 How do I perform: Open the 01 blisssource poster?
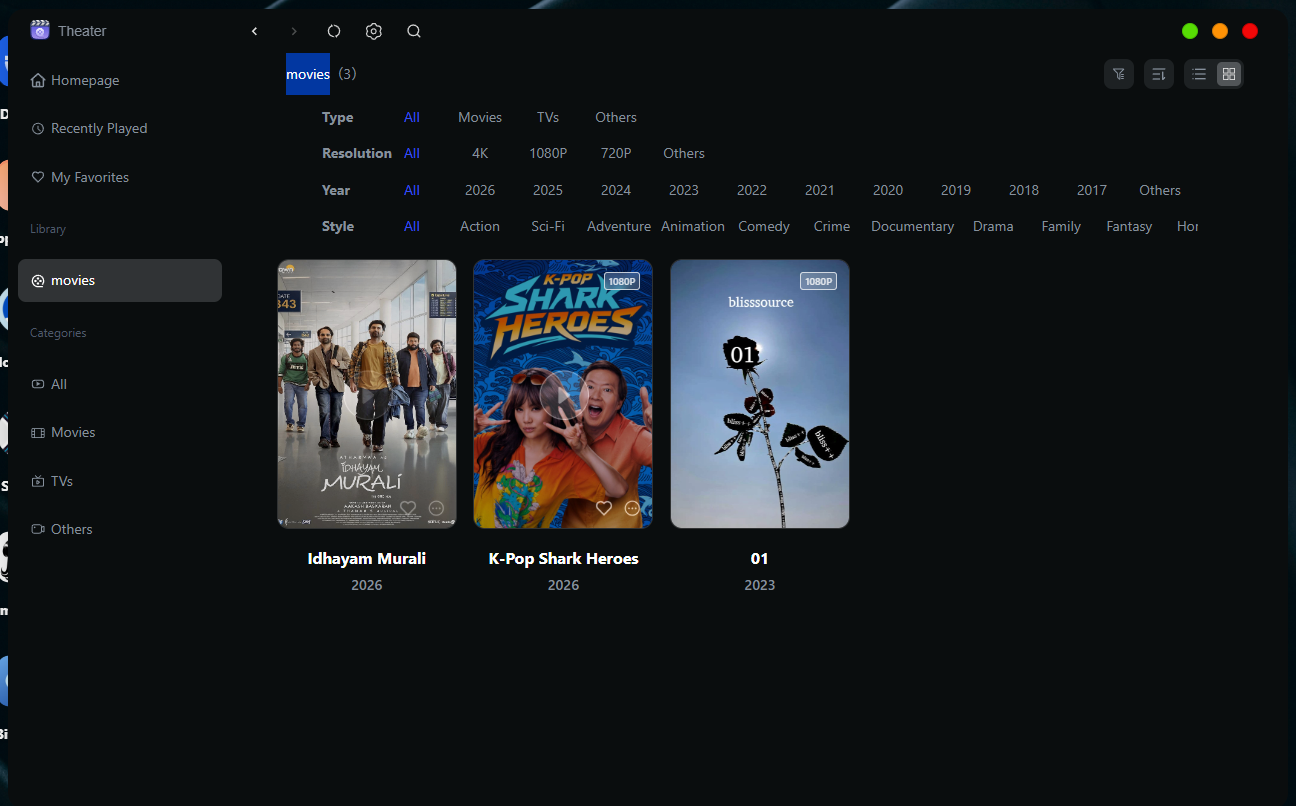point(760,394)
